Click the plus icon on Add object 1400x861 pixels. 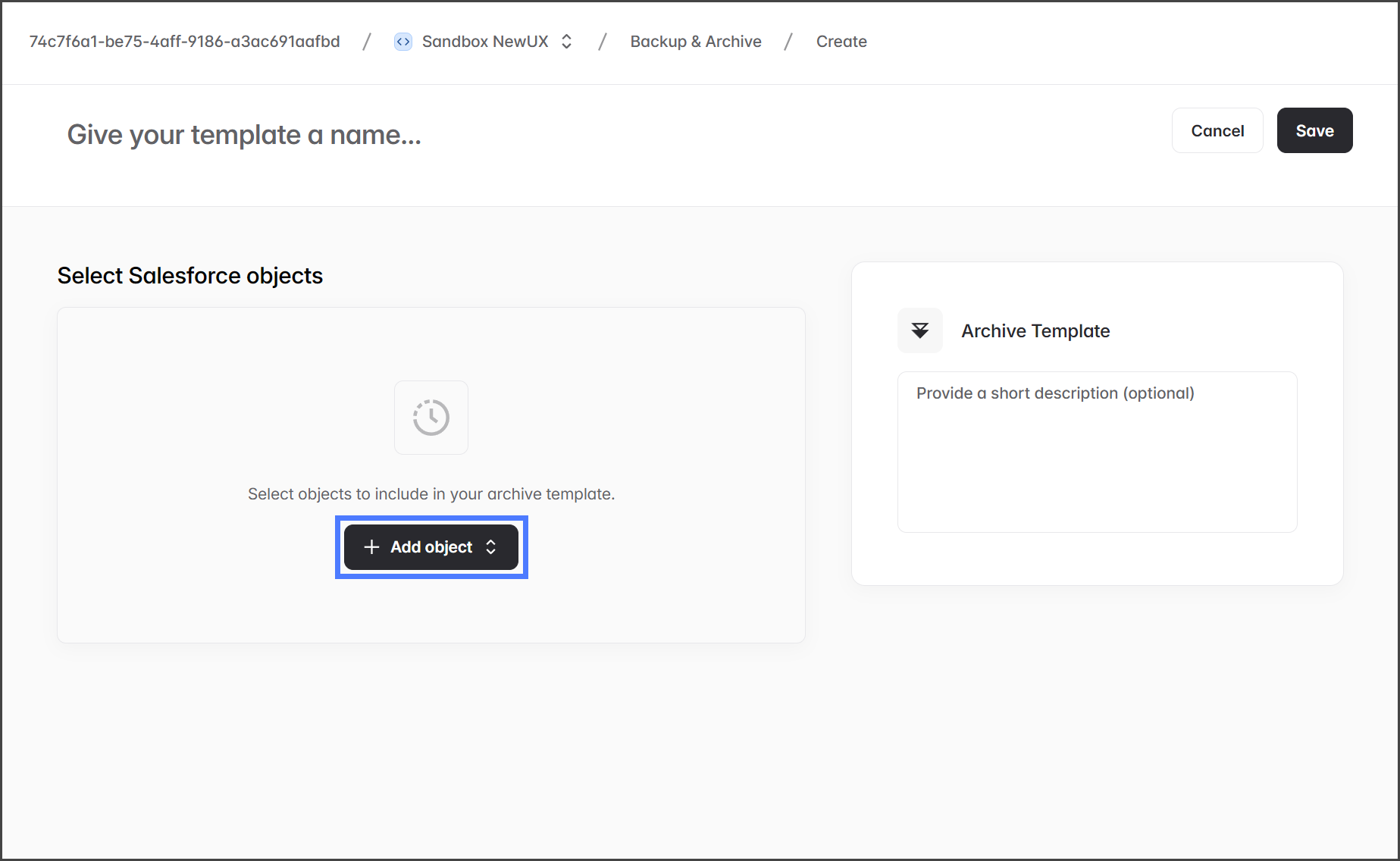coord(371,547)
